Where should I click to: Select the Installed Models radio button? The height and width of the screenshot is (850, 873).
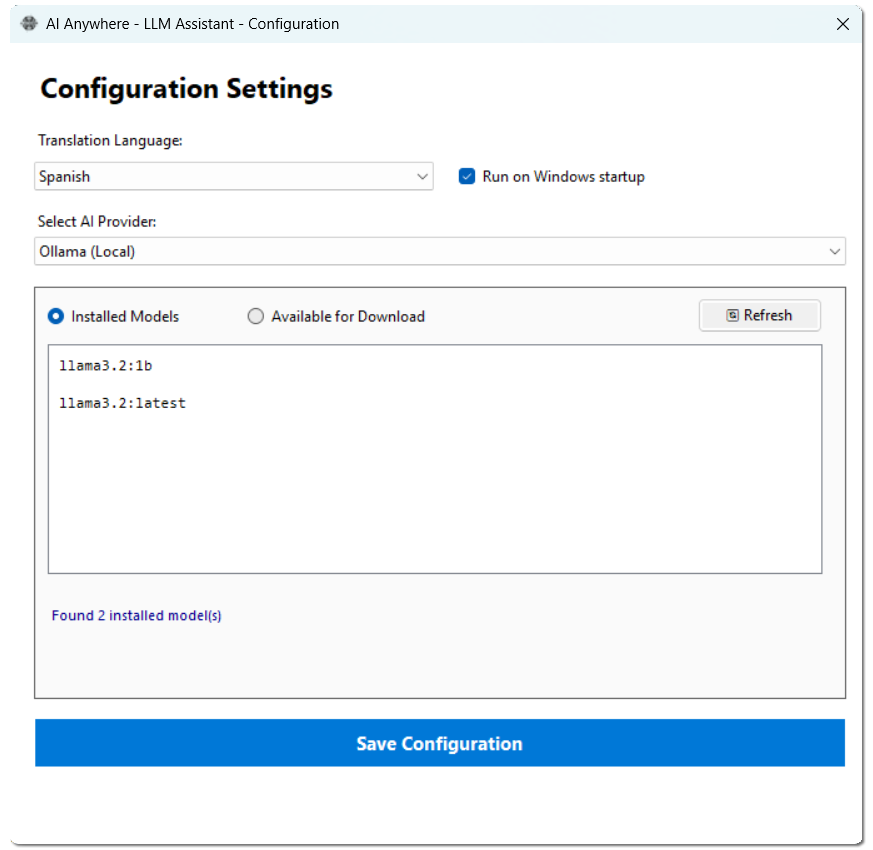(56, 316)
